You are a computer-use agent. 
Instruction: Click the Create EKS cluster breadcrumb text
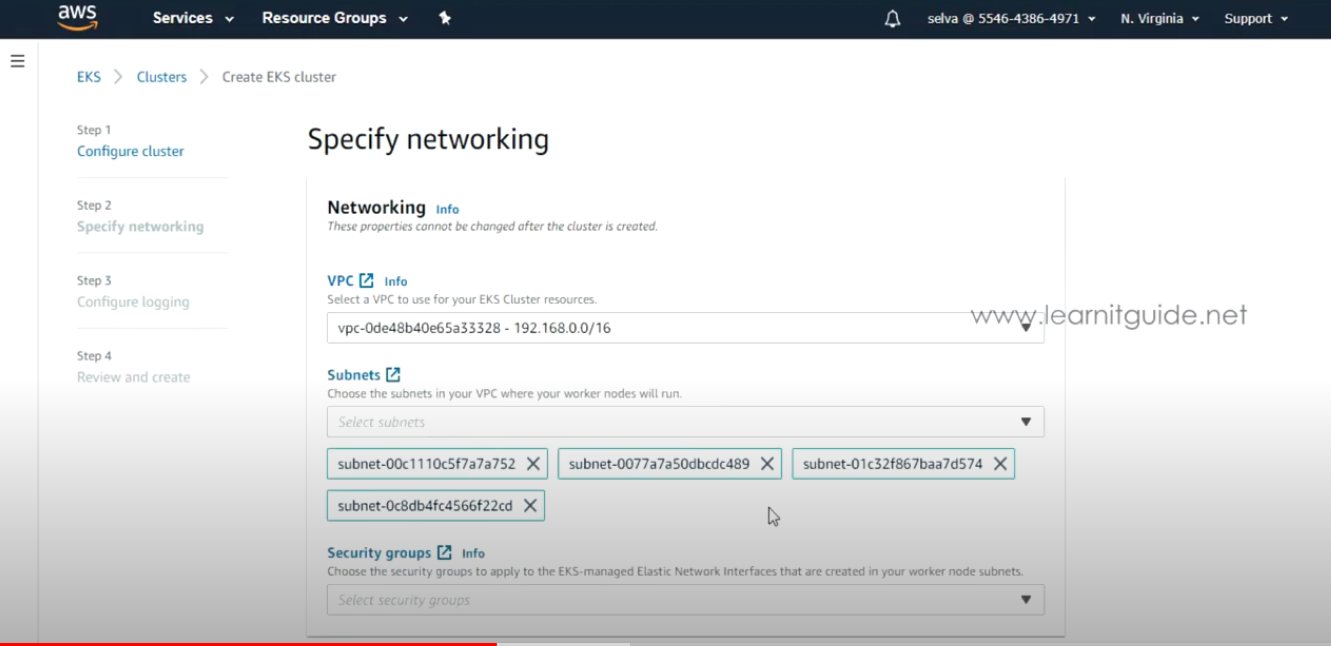click(x=279, y=77)
